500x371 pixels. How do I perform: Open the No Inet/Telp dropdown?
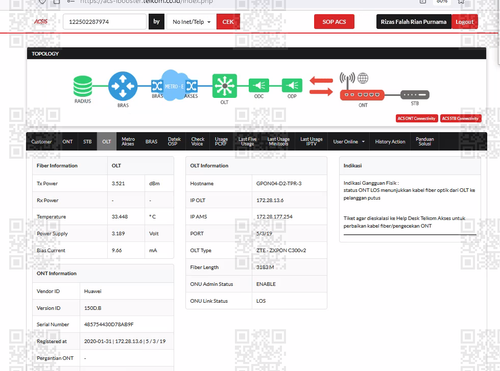(x=191, y=22)
